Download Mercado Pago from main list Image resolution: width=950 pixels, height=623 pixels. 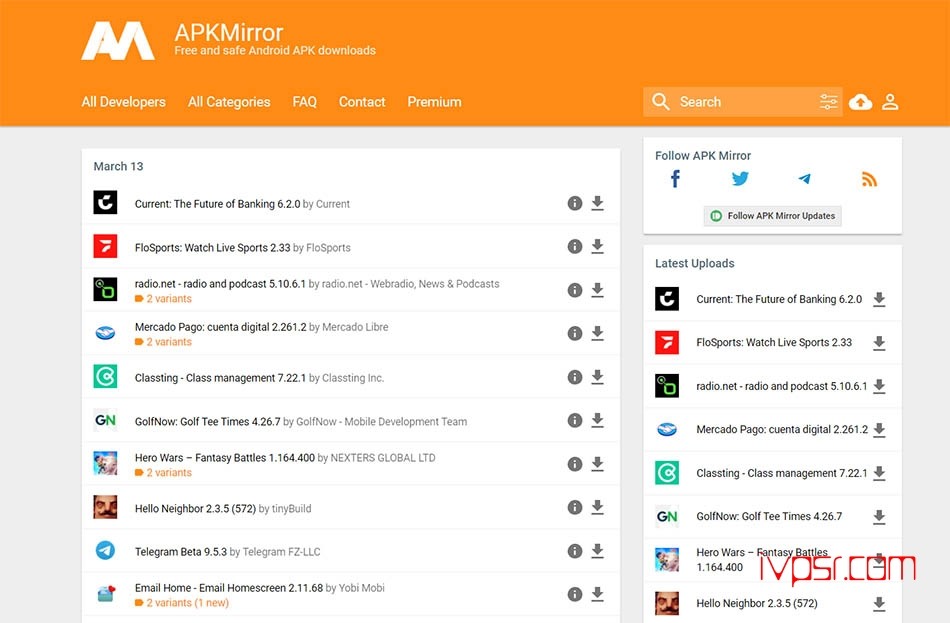(597, 333)
